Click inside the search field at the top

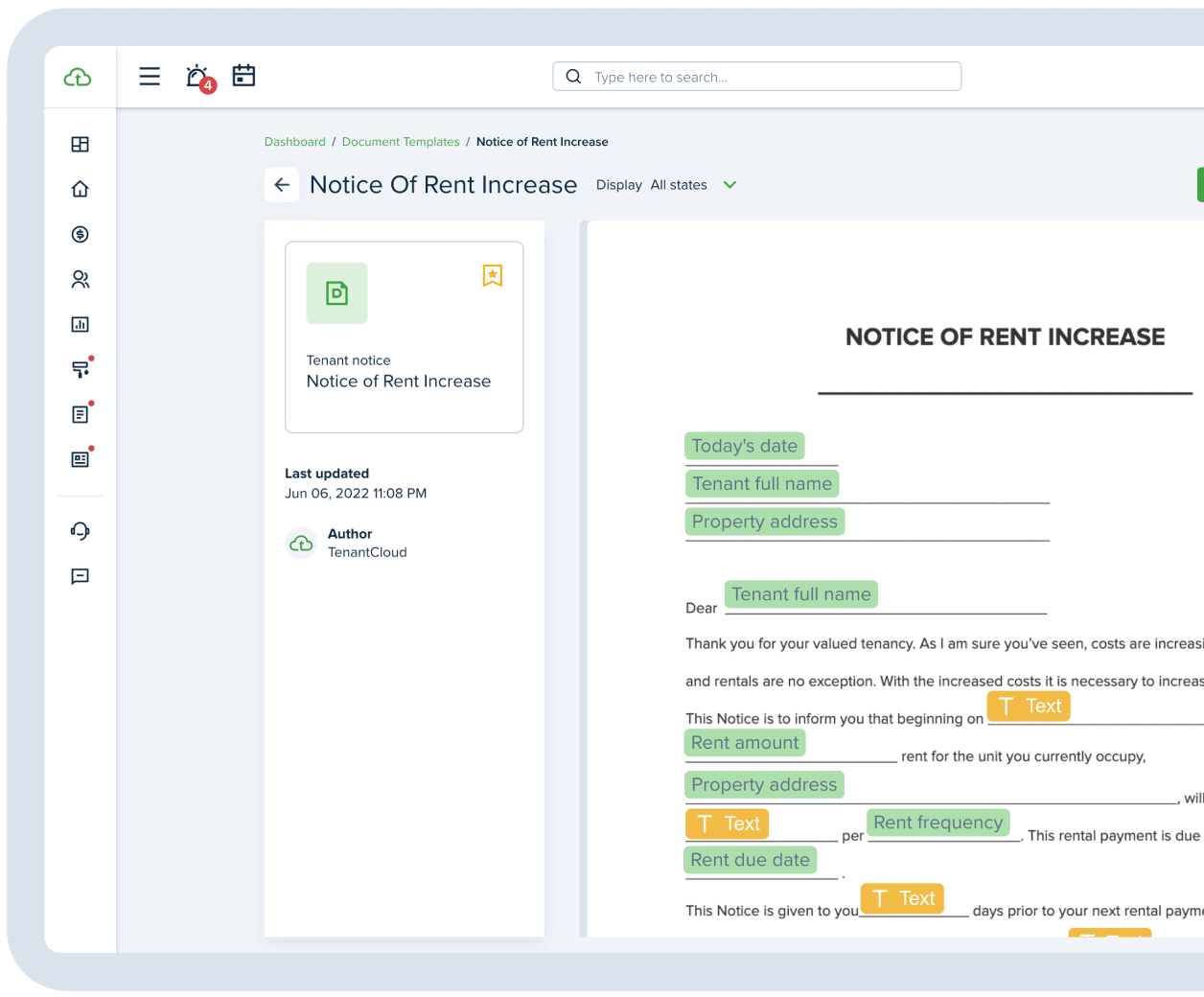click(x=756, y=76)
